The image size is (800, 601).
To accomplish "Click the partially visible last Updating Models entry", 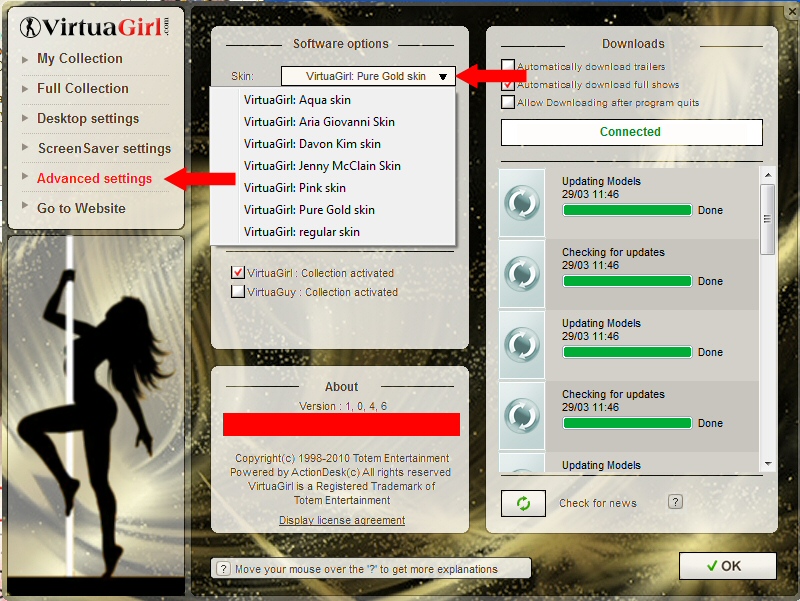I will click(x=629, y=462).
